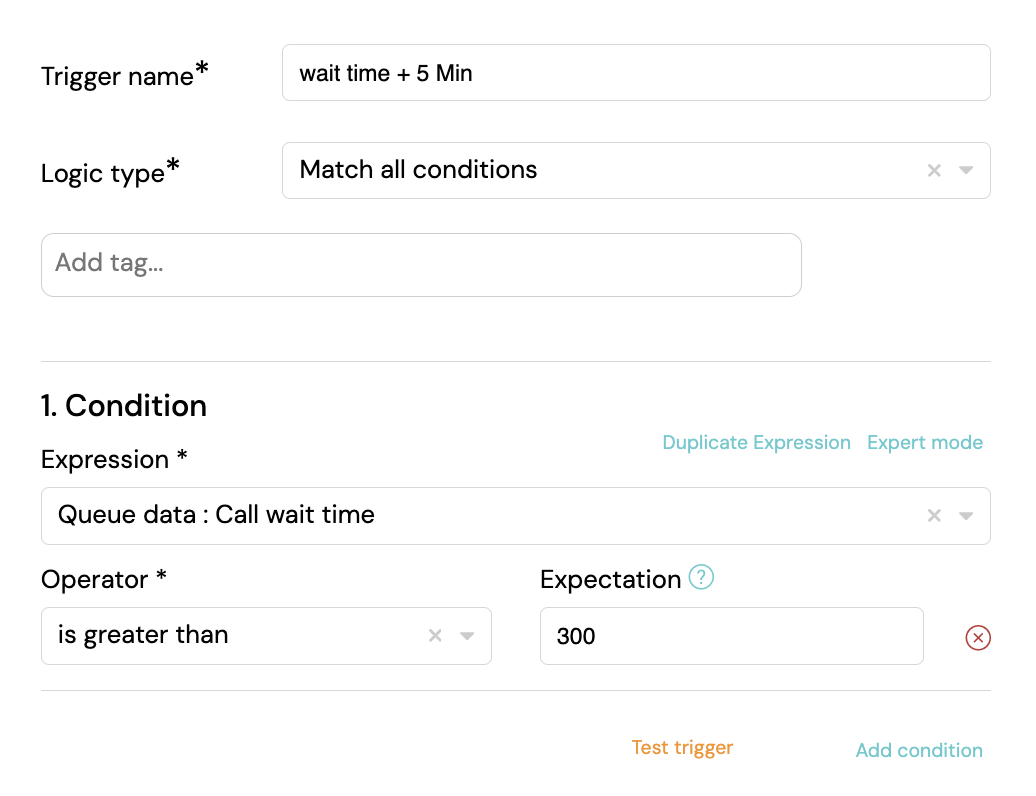
Task: Click the Expectation field with 300
Action: tap(731, 635)
